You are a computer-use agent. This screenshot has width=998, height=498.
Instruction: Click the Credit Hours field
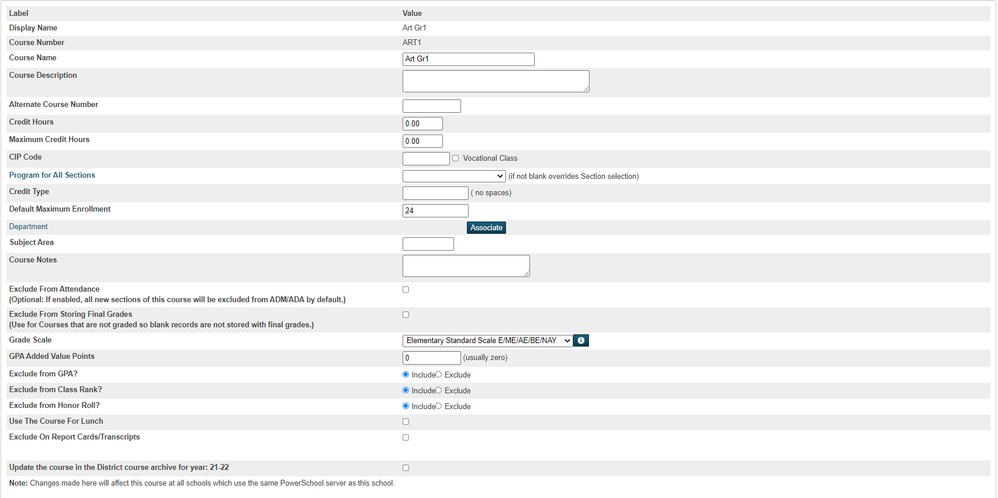[x=422, y=124]
